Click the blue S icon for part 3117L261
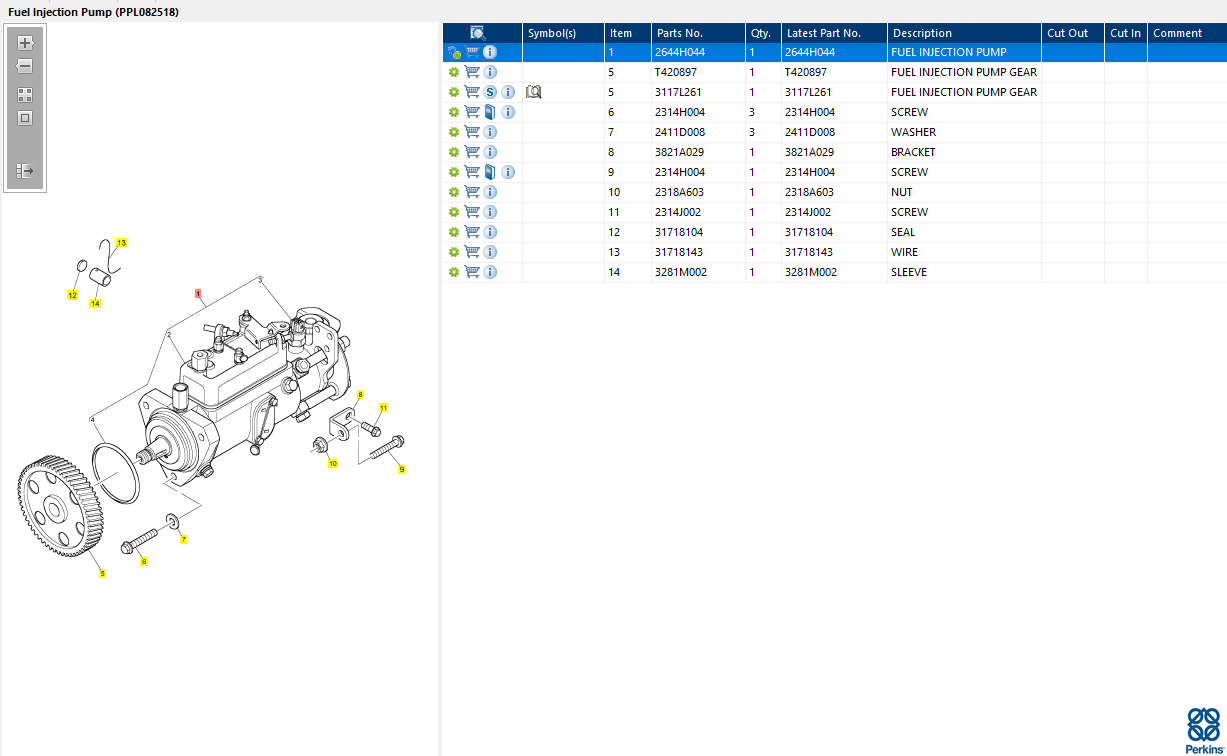Viewport: 1227px width, 756px height. [x=490, y=92]
